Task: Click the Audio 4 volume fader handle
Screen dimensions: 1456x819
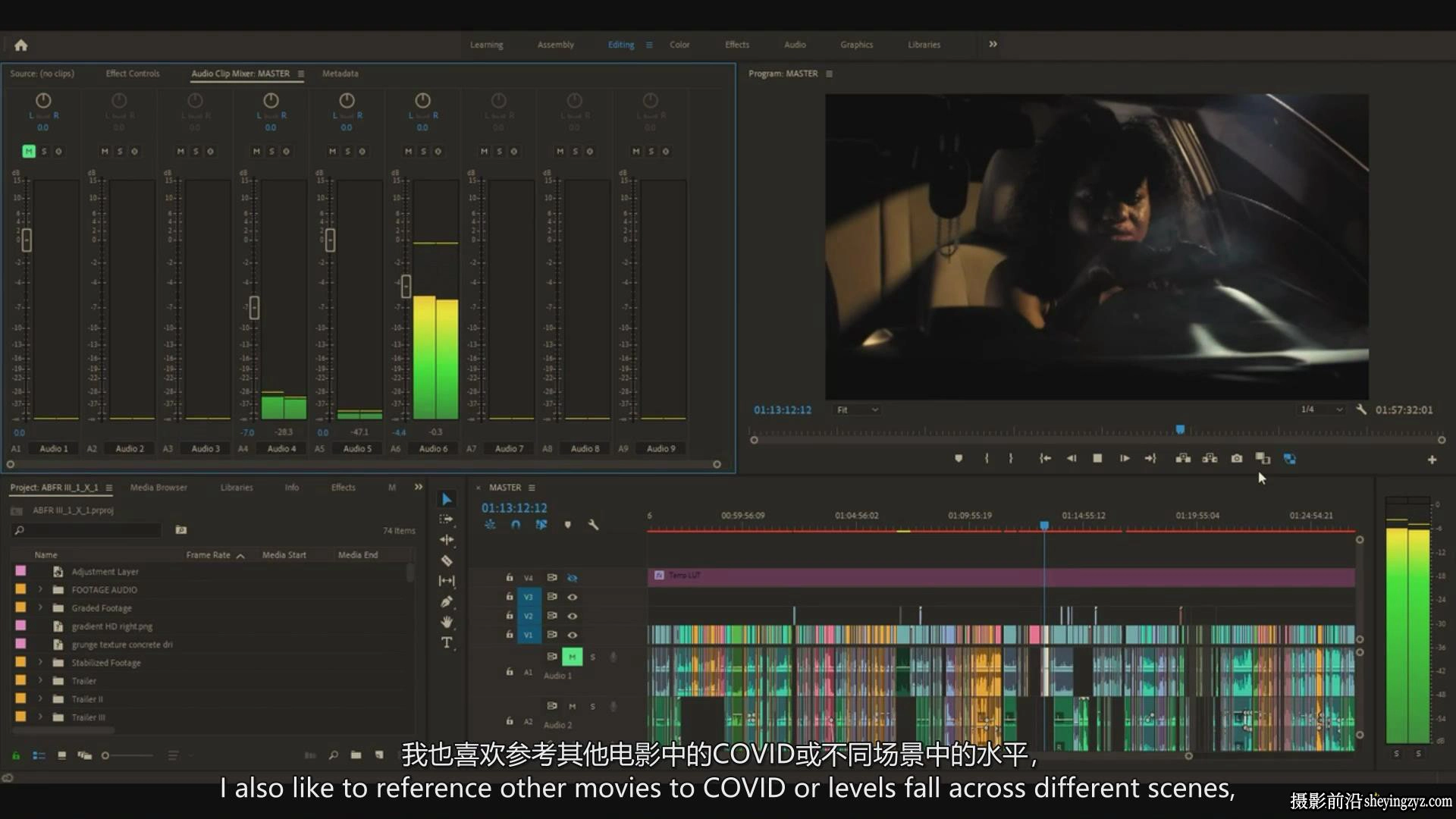Action: pos(254,307)
